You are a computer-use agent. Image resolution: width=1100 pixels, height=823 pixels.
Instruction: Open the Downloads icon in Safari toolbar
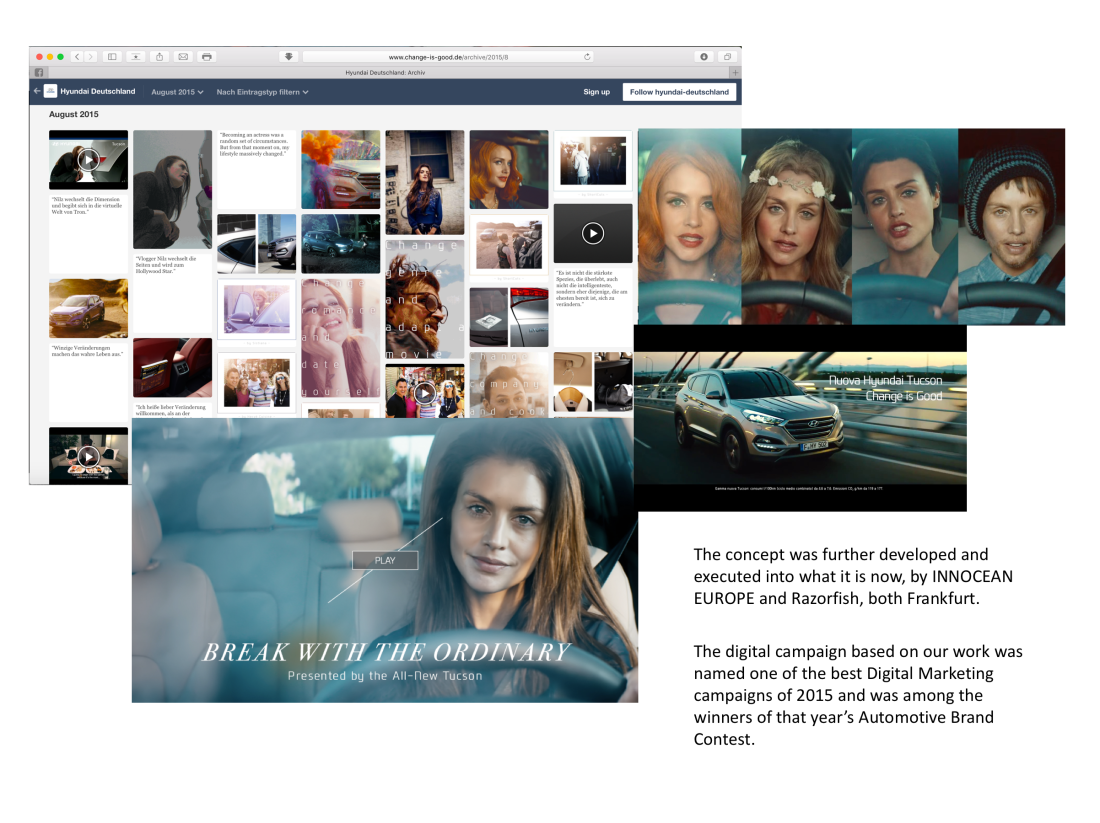click(703, 57)
